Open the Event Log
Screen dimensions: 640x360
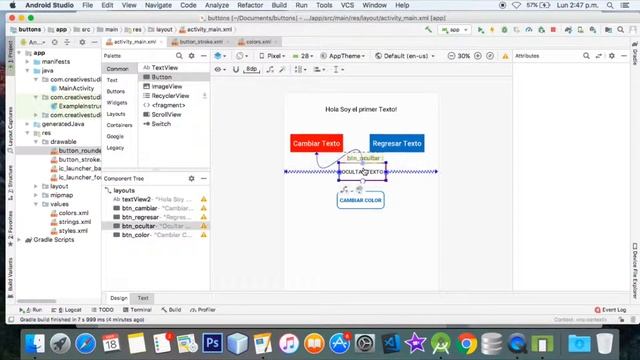coord(610,310)
